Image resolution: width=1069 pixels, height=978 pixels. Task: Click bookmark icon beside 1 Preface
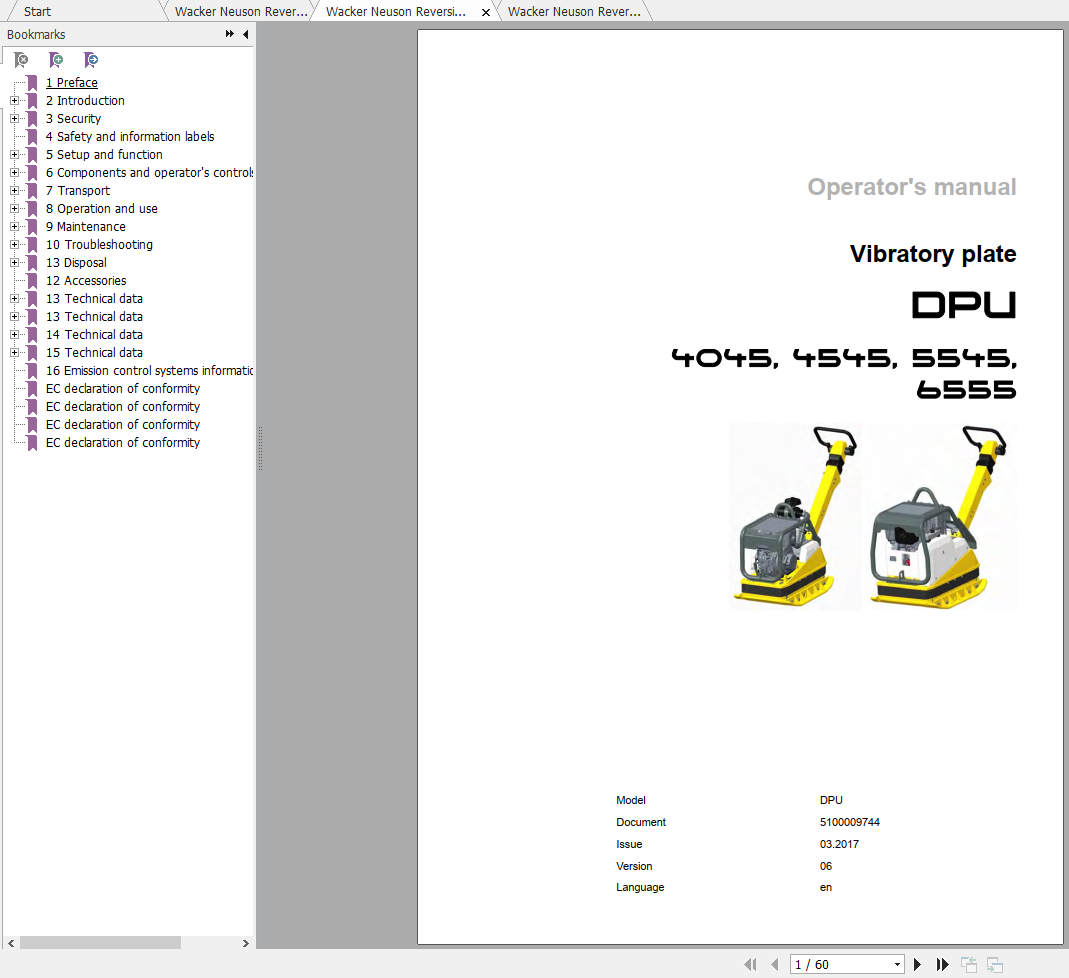pyautogui.click(x=32, y=83)
